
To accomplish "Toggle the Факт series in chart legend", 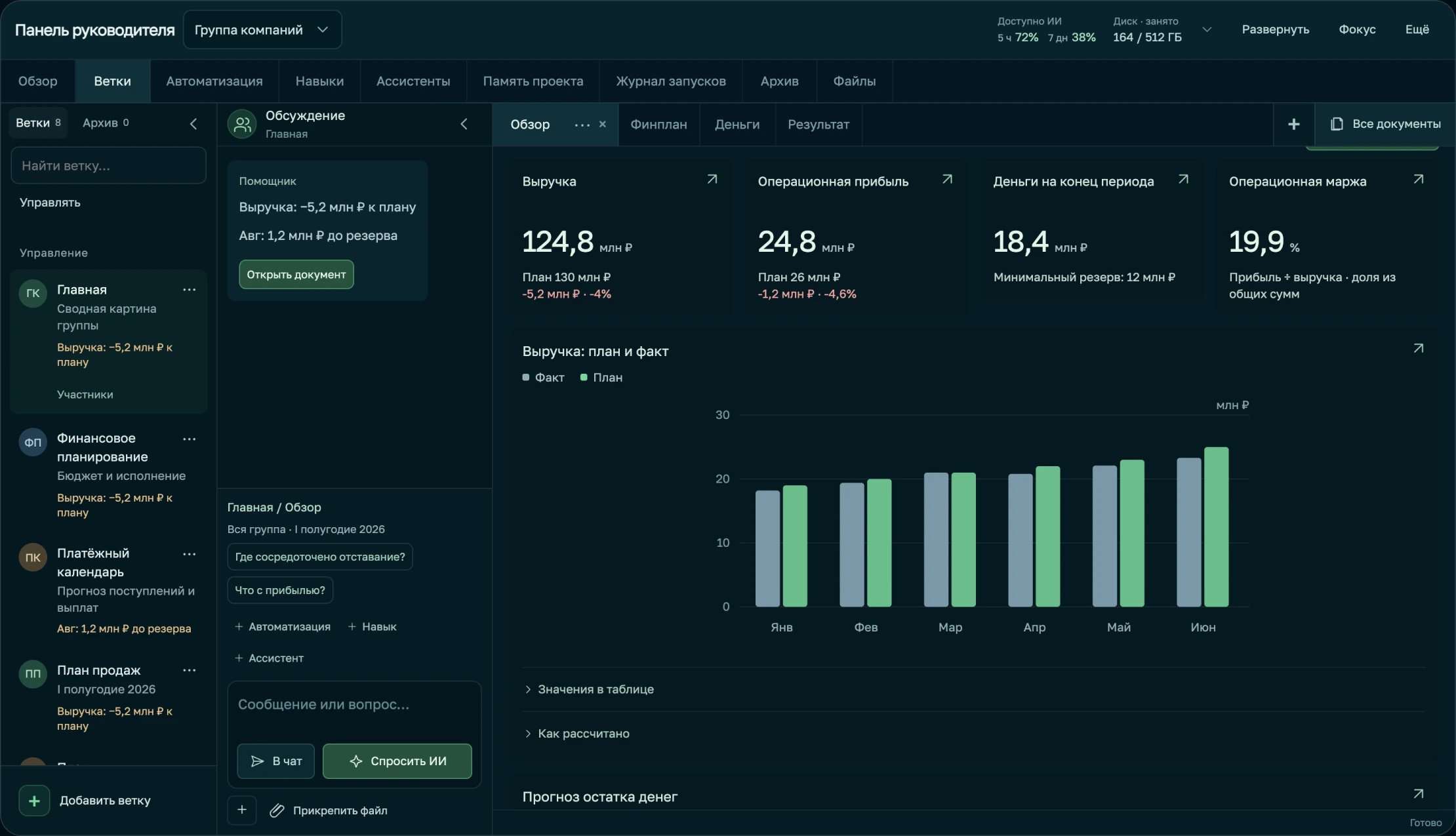I will [543, 378].
